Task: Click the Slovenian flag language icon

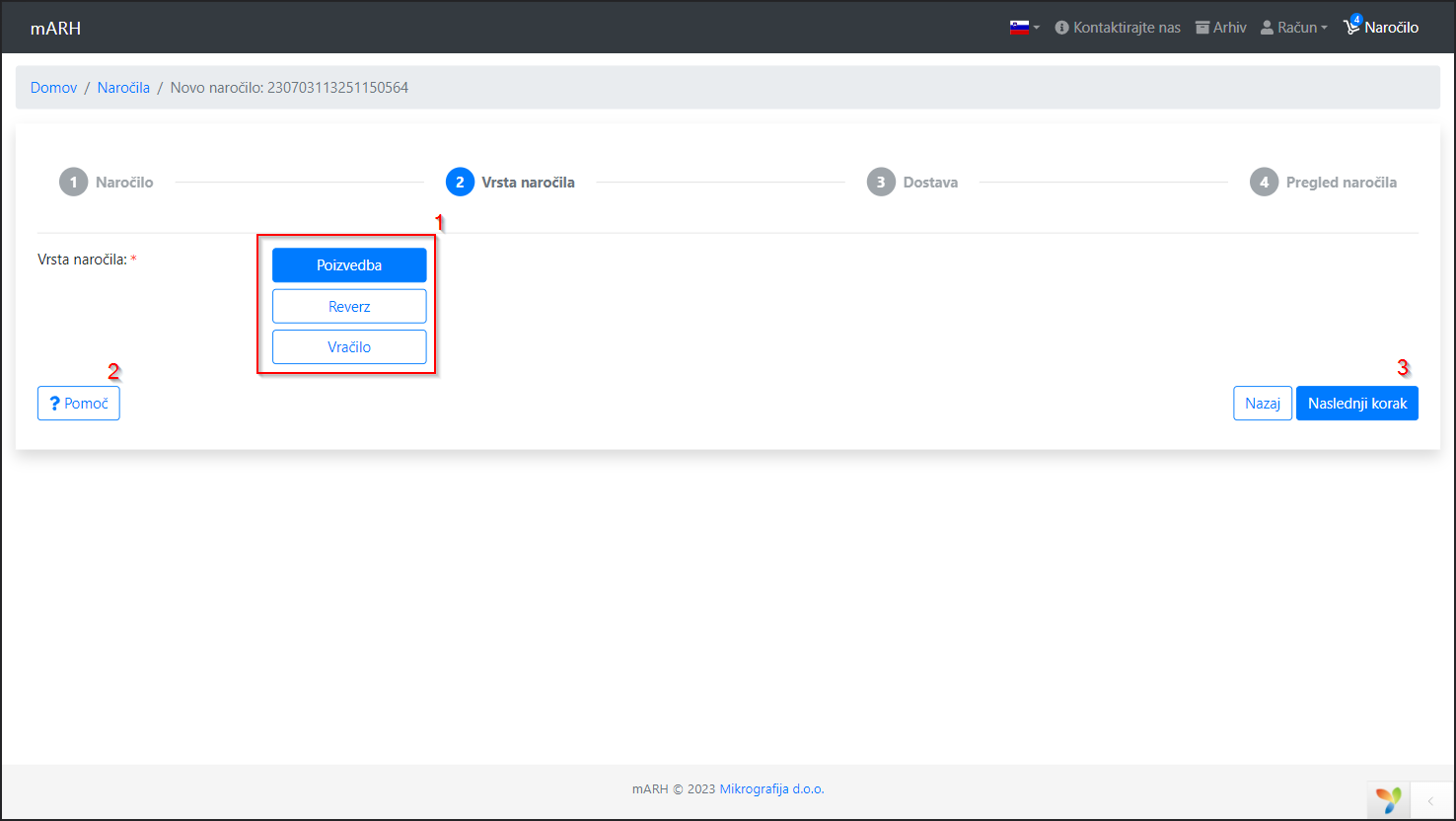Action: click(1019, 28)
